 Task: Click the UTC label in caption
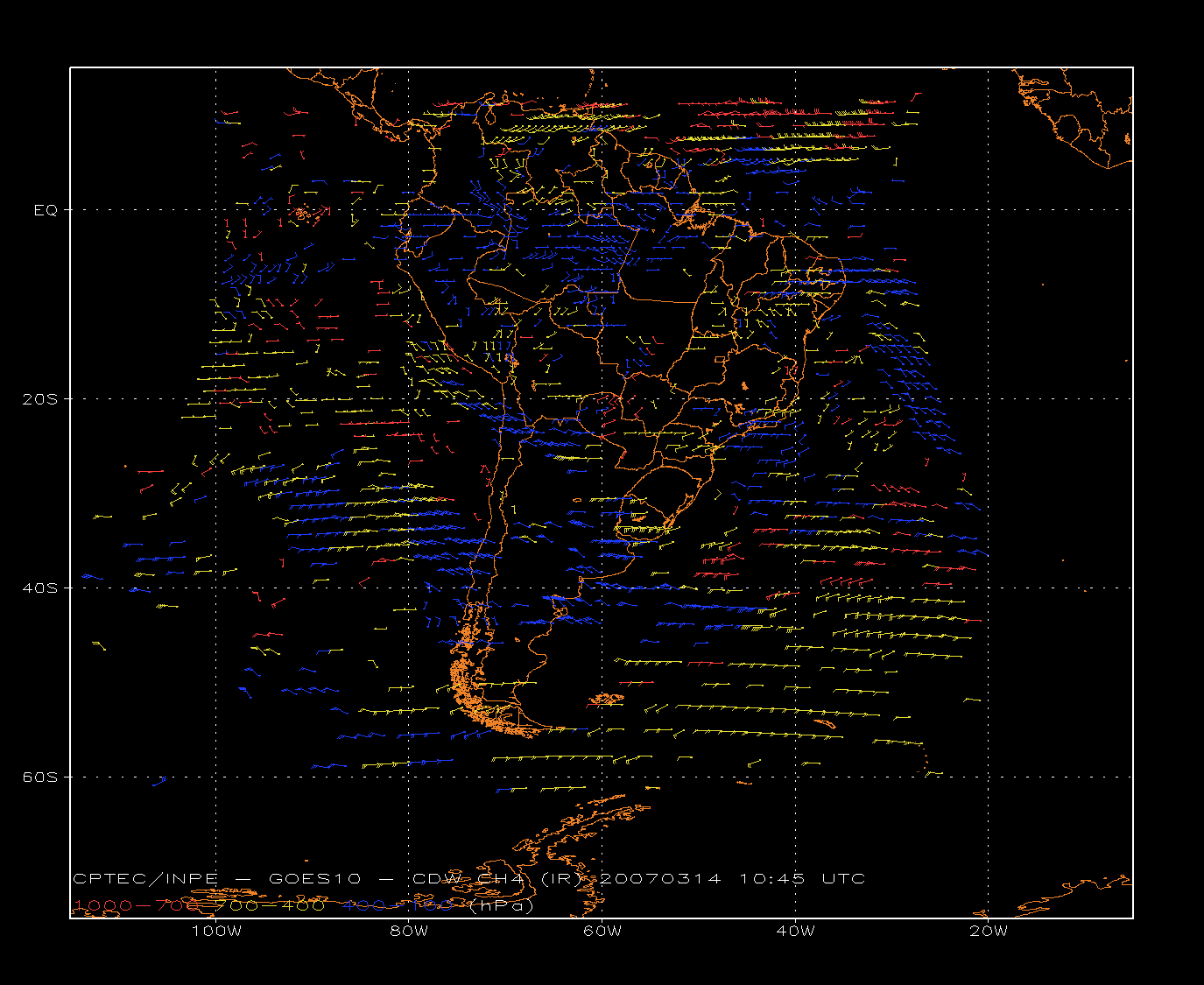point(844,879)
